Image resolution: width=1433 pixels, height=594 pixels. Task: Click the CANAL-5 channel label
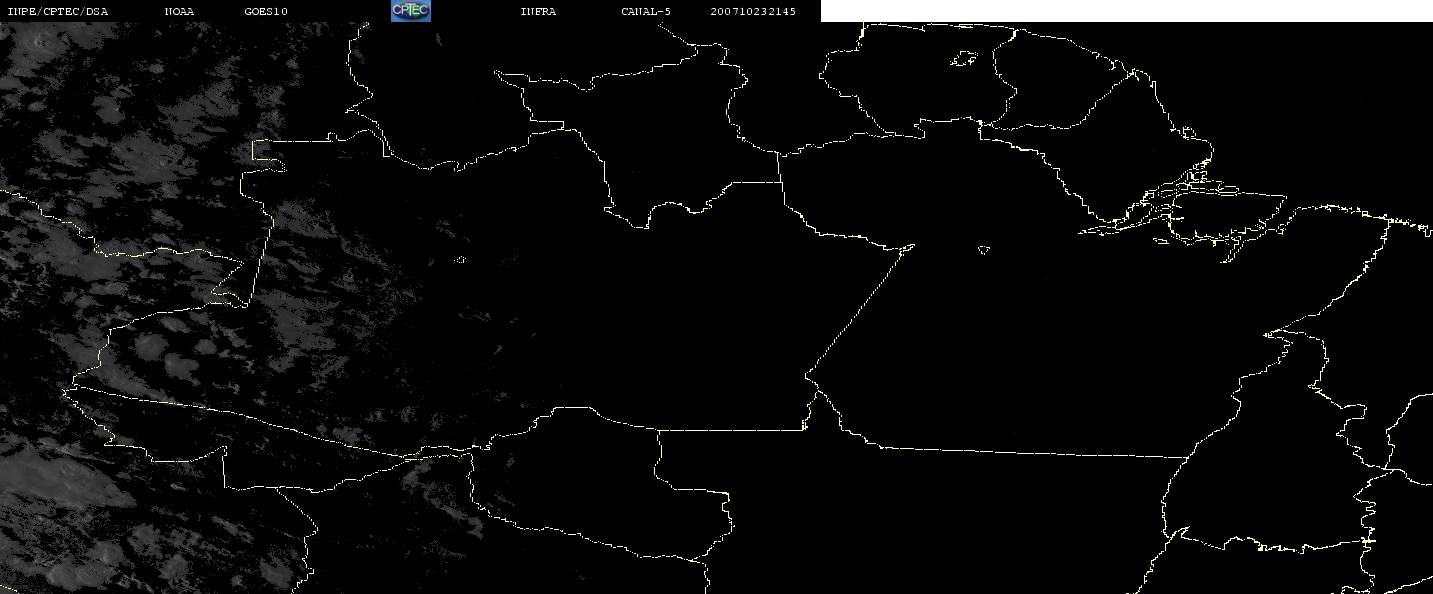coord(646,11)
